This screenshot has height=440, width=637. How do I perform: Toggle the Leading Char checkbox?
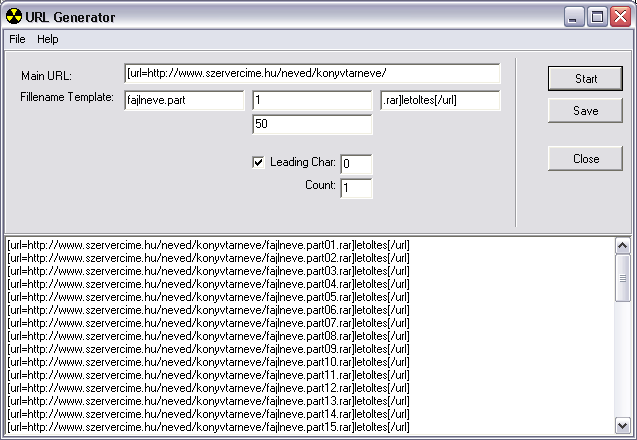pos(259,162)
